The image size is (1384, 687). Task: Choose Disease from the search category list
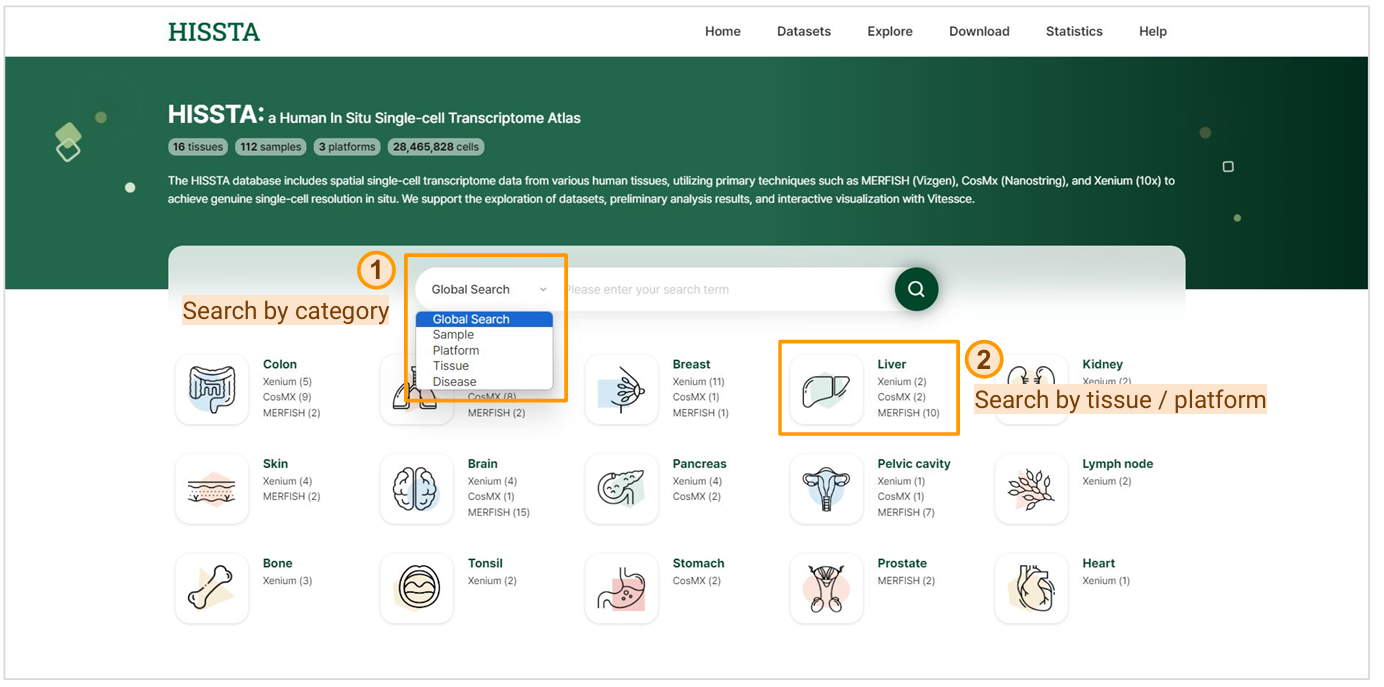(x=454, y=382)
